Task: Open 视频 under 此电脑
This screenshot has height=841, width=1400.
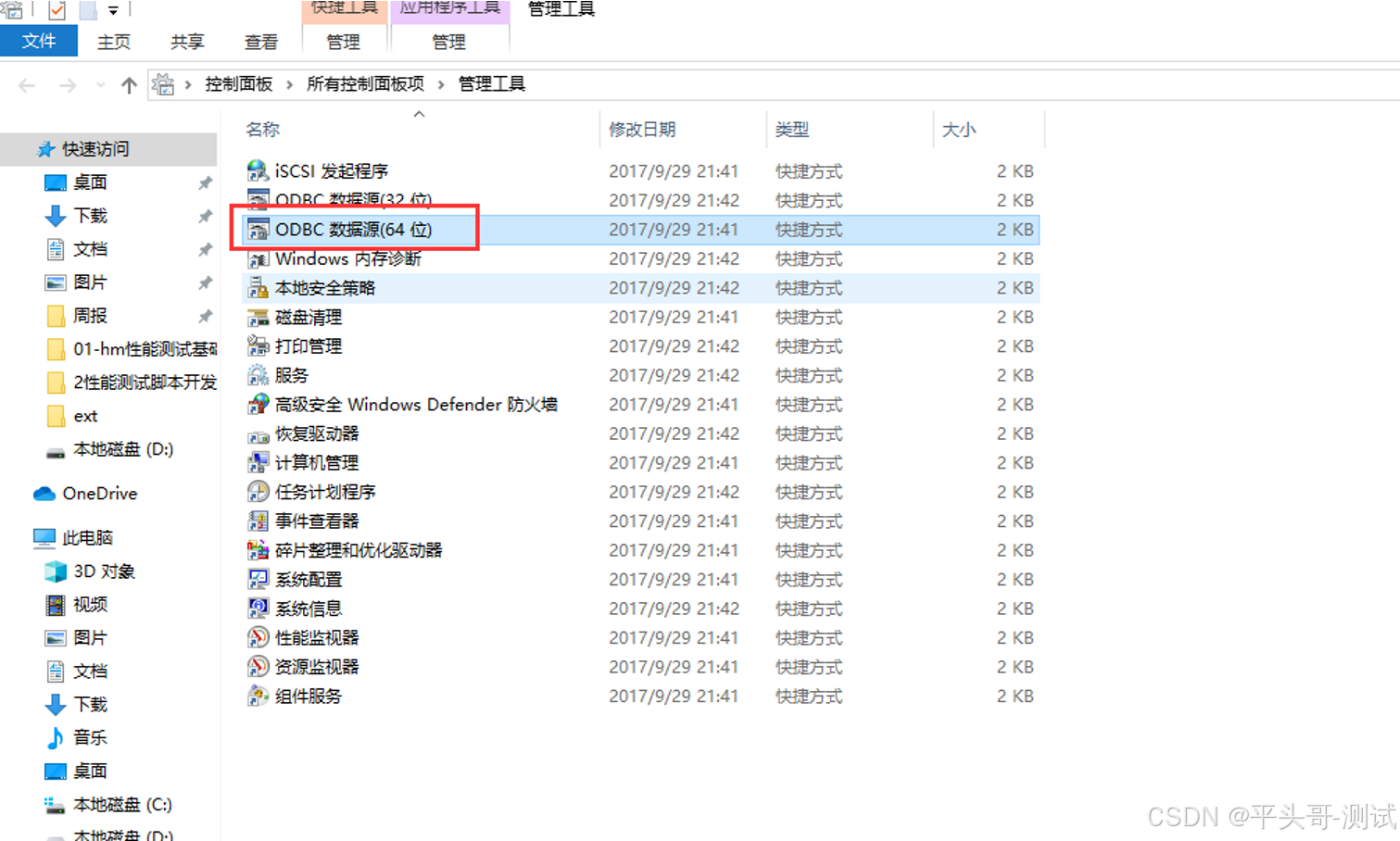Action: click(90, 605)
